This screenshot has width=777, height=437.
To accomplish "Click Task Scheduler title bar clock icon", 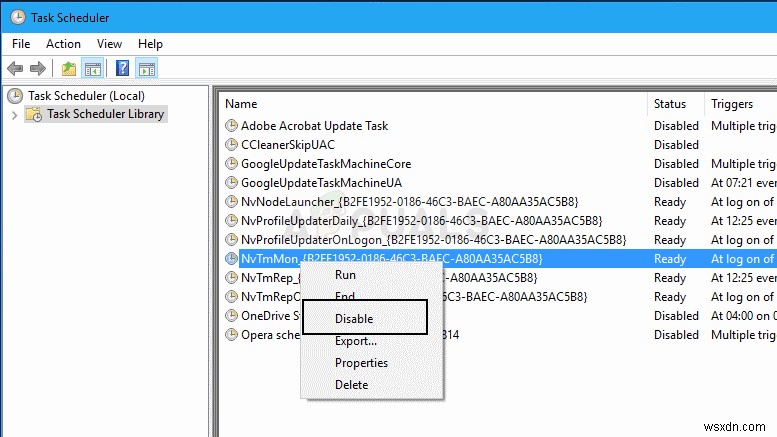I will 18,17.
